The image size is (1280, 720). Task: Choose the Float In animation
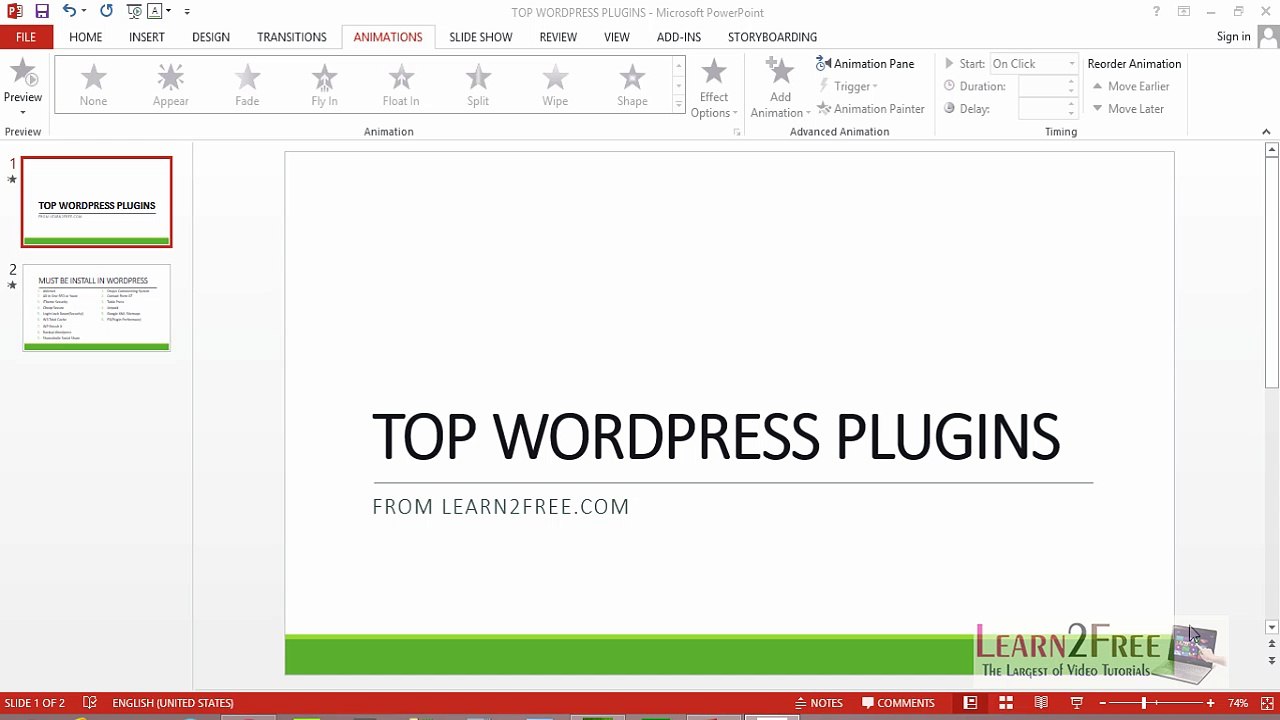tap(401, 85)
